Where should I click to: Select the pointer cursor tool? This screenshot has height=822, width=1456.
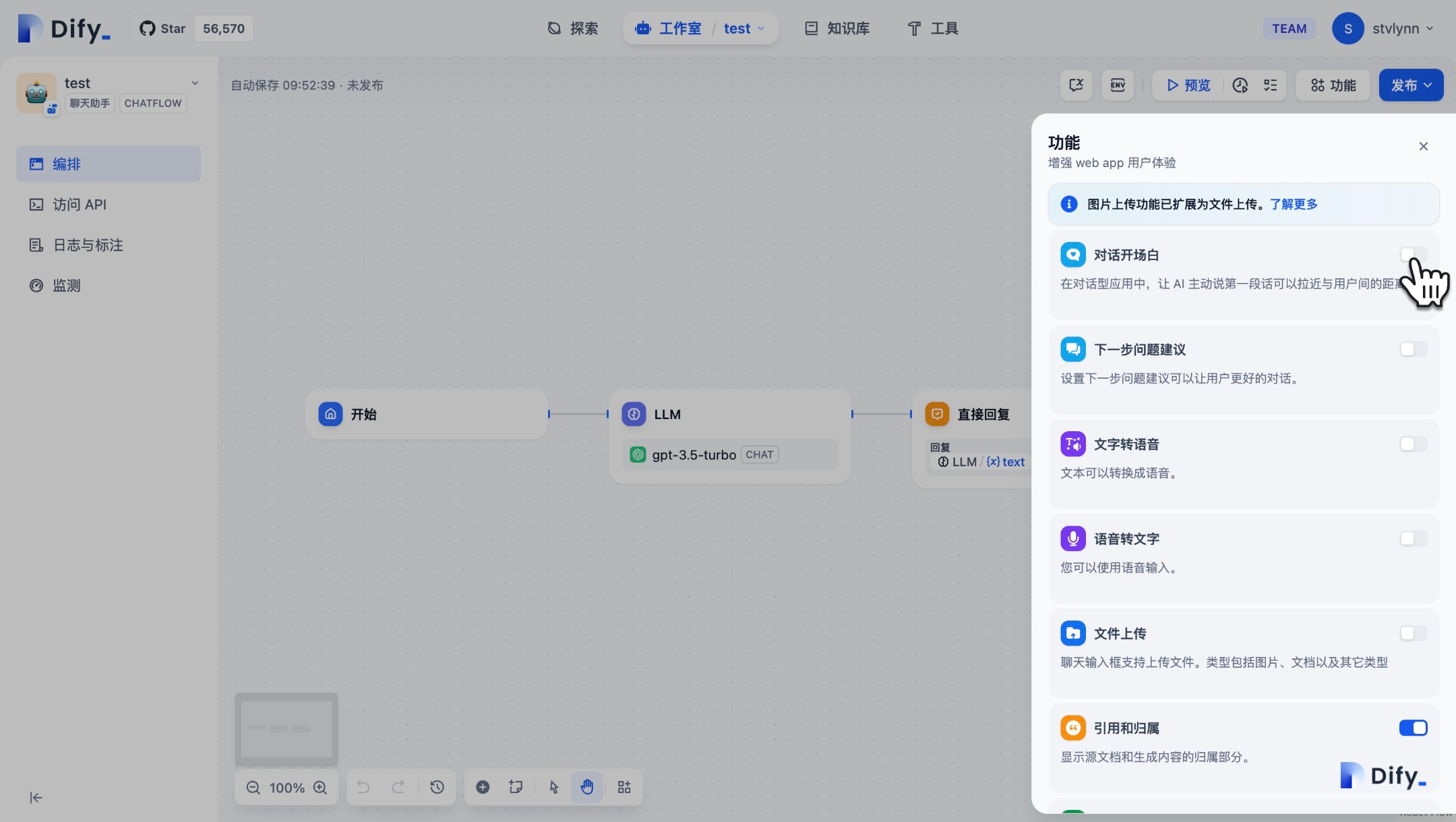(553, 787)
